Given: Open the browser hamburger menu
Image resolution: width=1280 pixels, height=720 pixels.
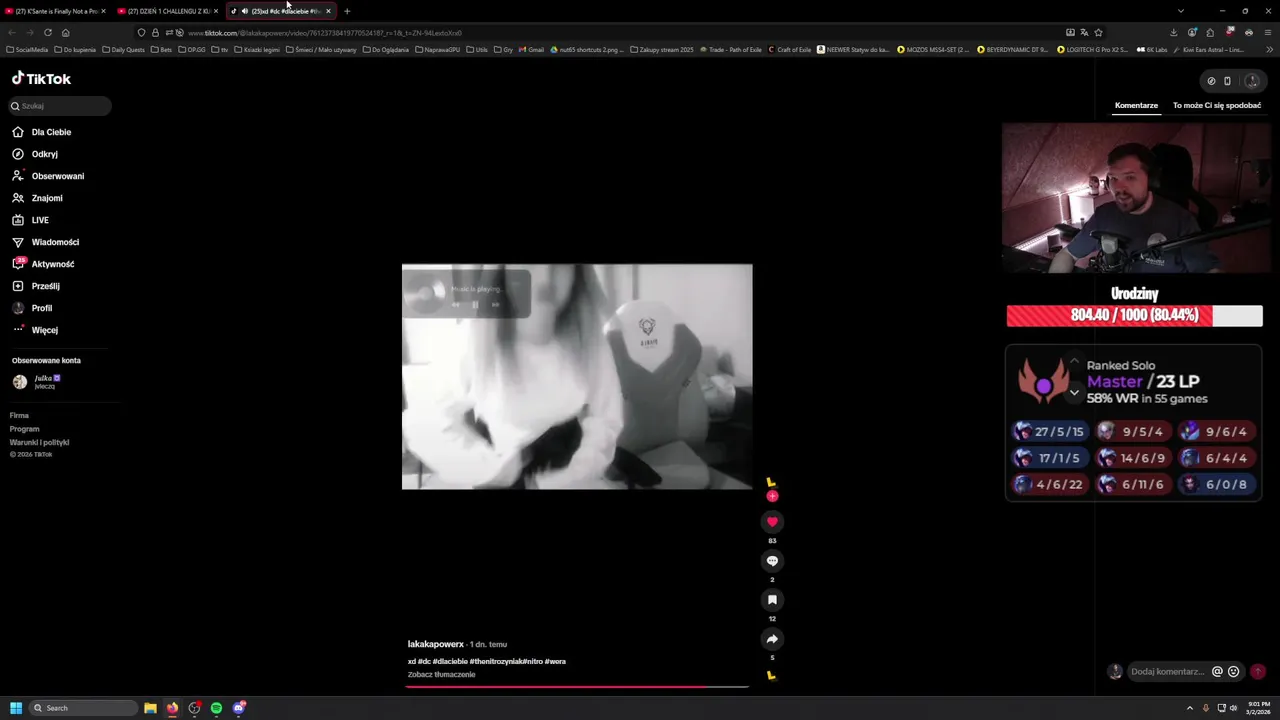Looking at the screenshot, I should 1268,32.
